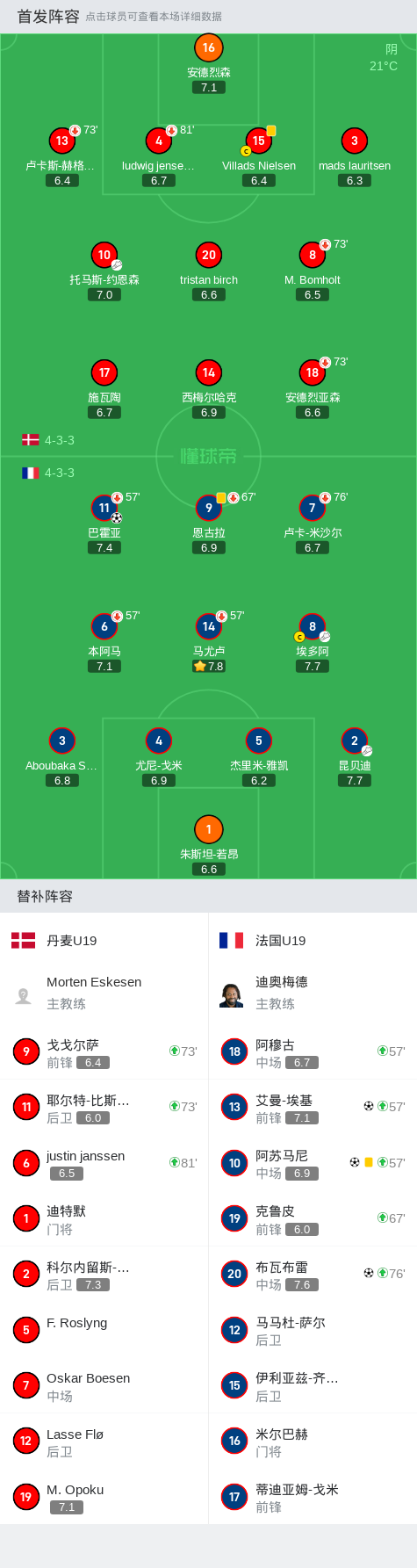The height and width of the screenshot is (1568, 417).
Task: Open tristan birch number 20 details
Action: coord(209,255)
